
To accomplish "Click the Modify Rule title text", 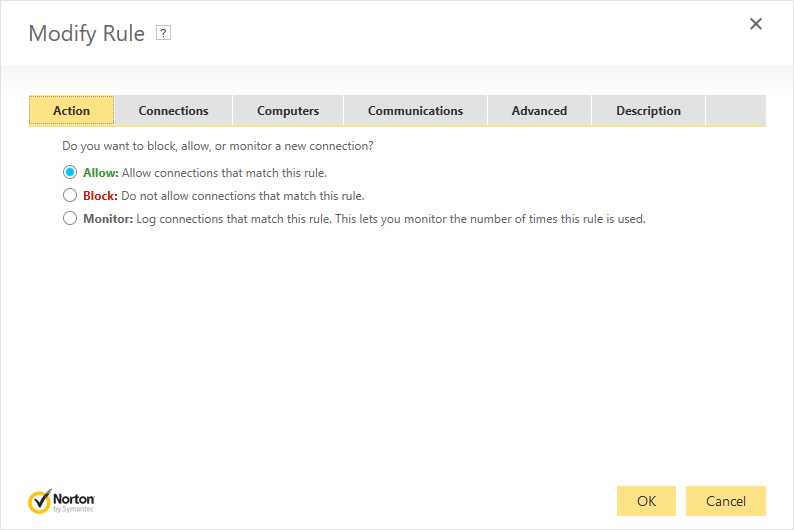I will click(x=87, y=33).
